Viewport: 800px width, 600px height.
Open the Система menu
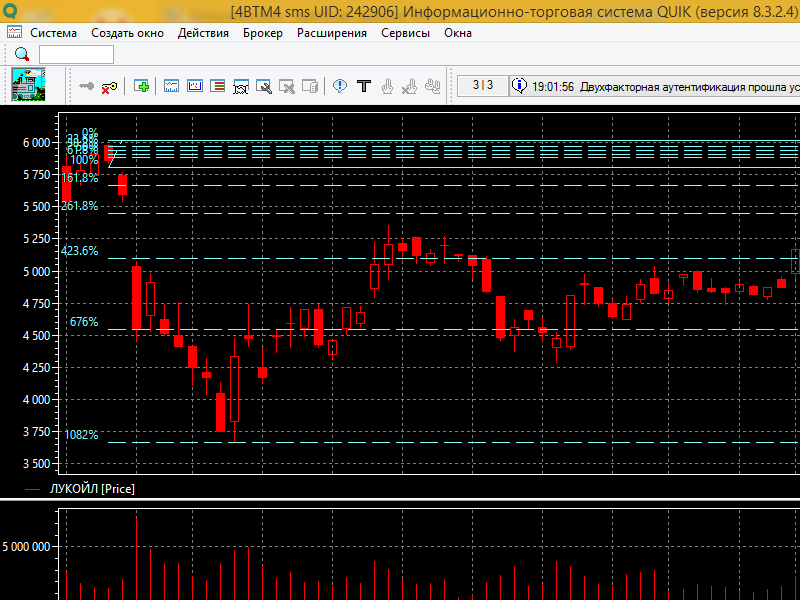tap(53, 33)
